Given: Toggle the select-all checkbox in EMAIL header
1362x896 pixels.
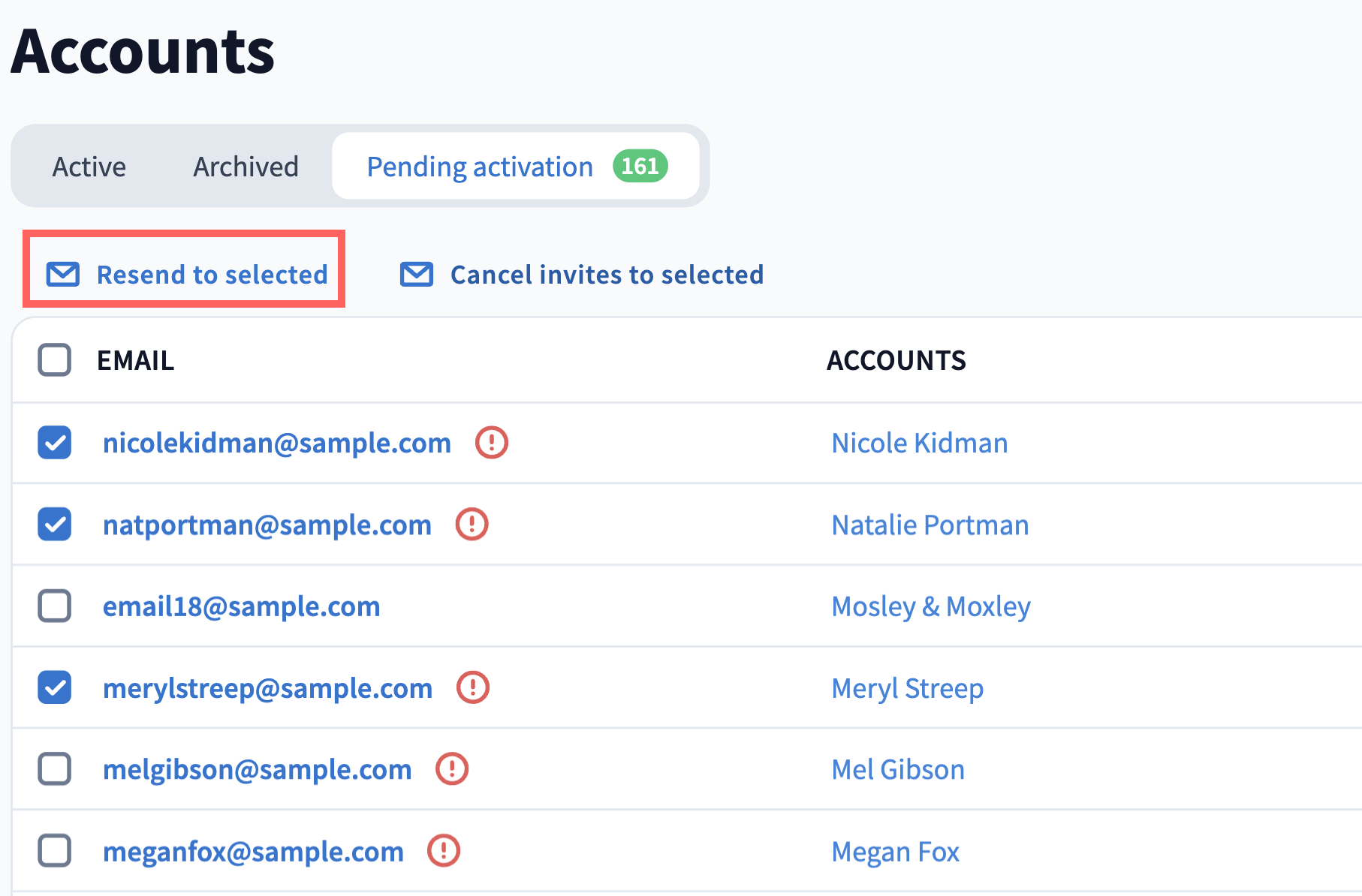Looking at the screenshot, I should tap(55, 360).
